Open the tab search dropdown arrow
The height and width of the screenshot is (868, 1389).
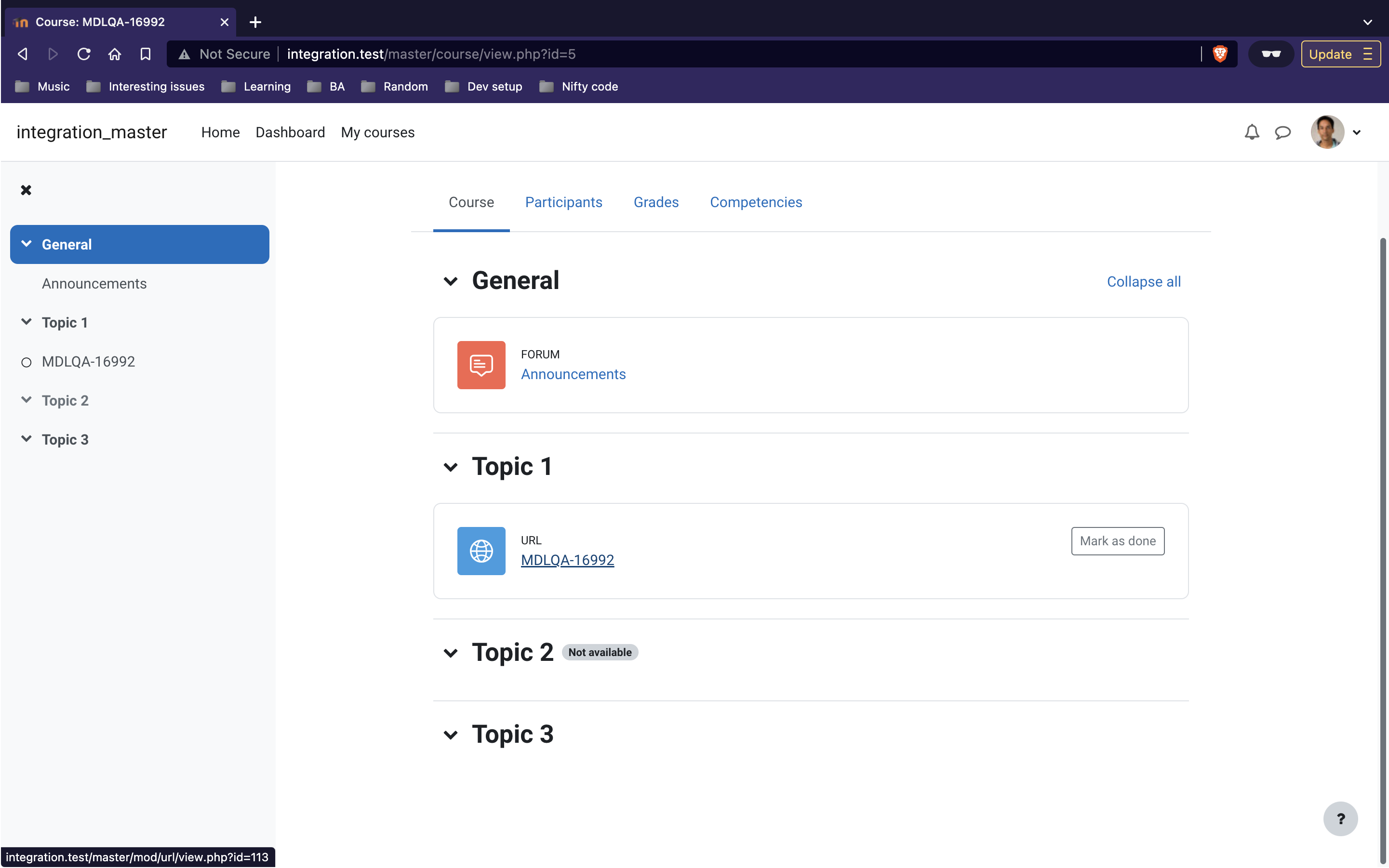(1368, 22)
